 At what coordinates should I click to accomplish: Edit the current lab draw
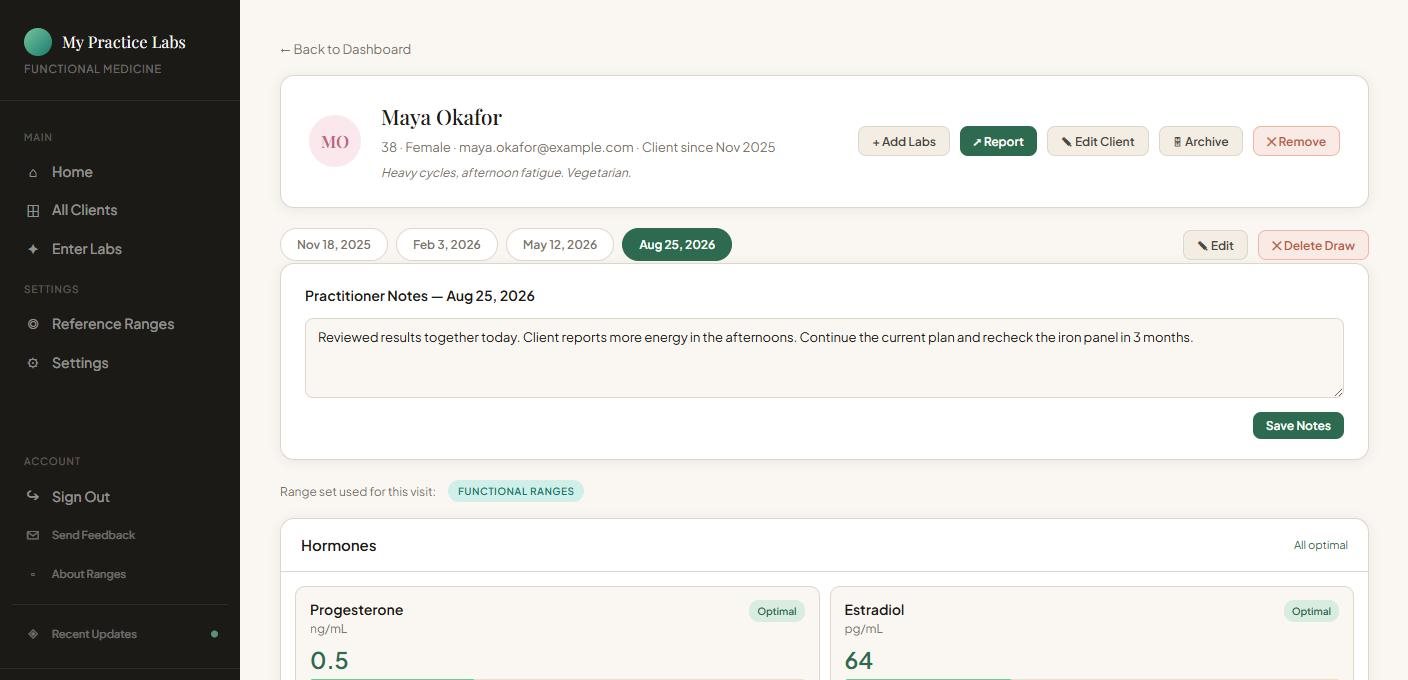1215,245
